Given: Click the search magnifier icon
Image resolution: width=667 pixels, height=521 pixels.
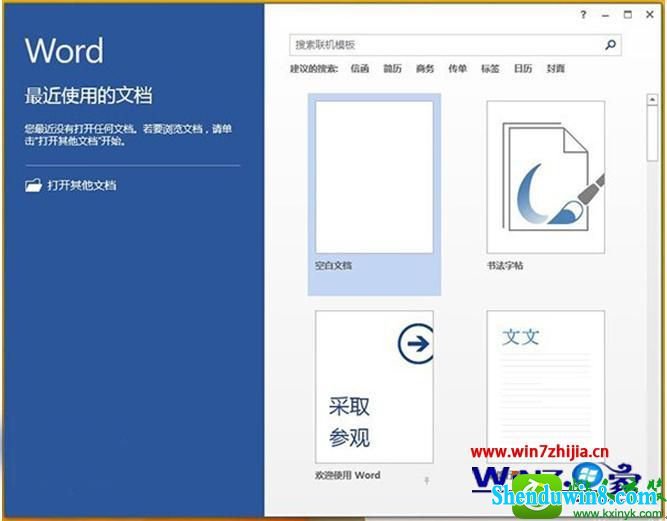Looking at the screenshot, I should 610,45.
